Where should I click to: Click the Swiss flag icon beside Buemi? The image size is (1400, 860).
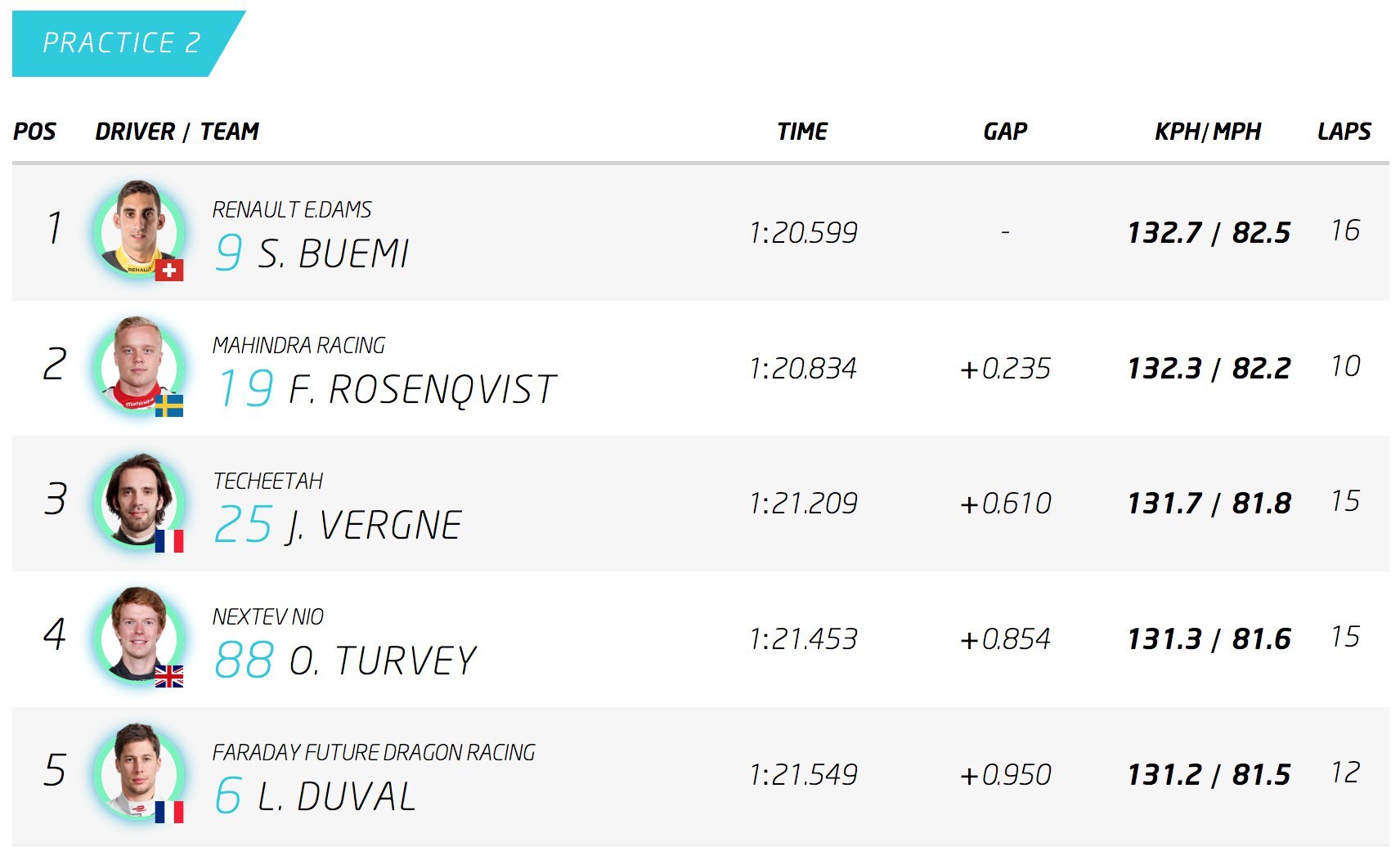[x=169, y=270]
